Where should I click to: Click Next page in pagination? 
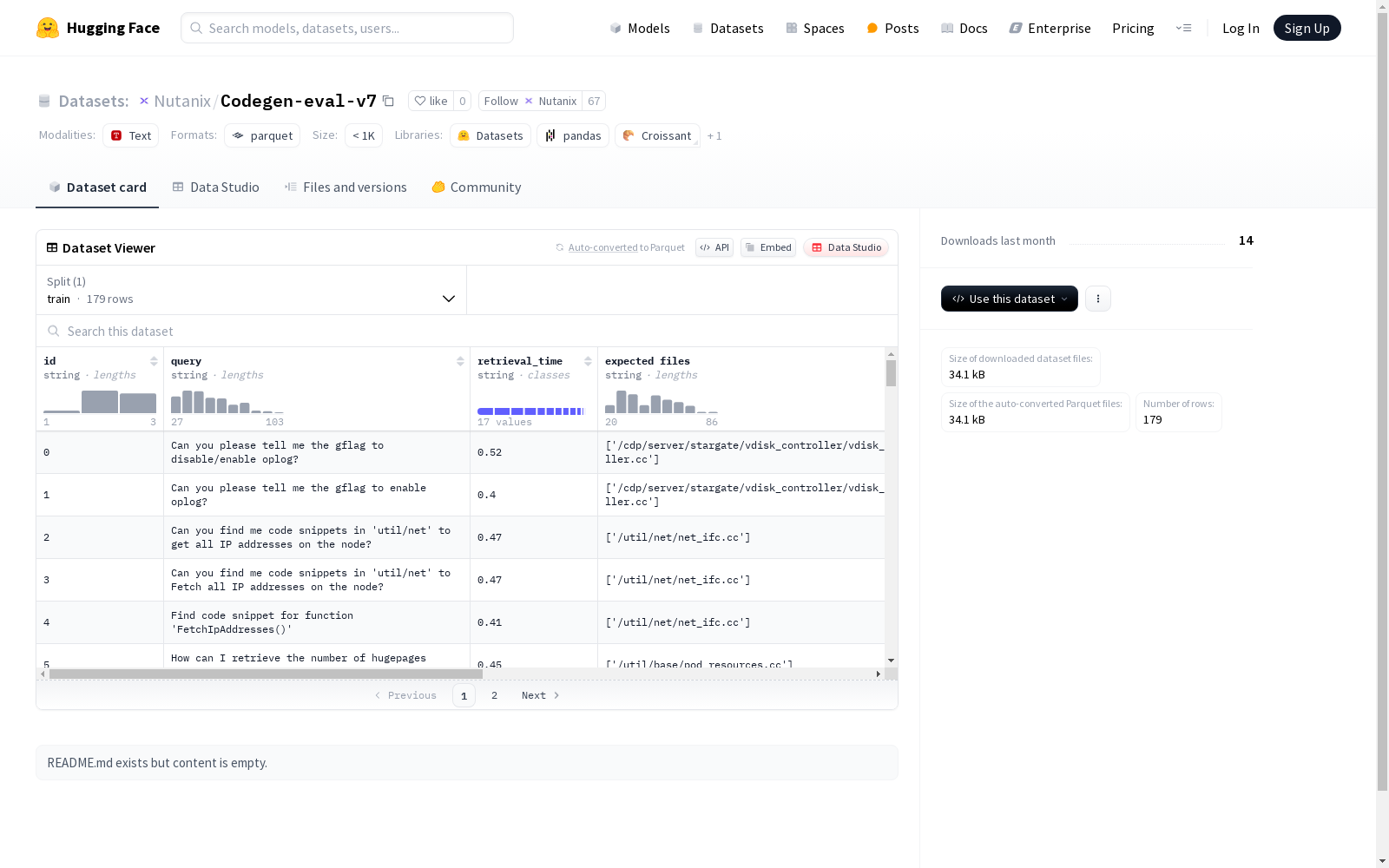pyautogui.click(x=541, y=695)
